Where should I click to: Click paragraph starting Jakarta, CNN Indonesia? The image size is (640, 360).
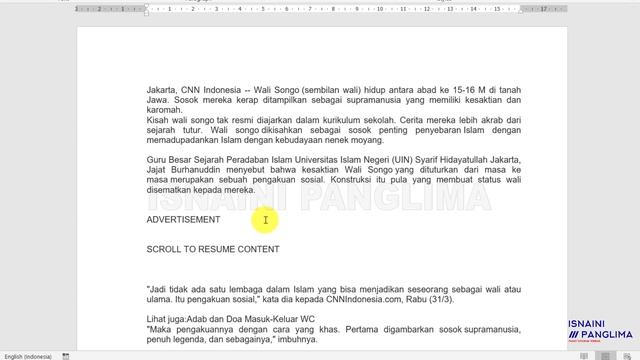click(x=333, y=100)
